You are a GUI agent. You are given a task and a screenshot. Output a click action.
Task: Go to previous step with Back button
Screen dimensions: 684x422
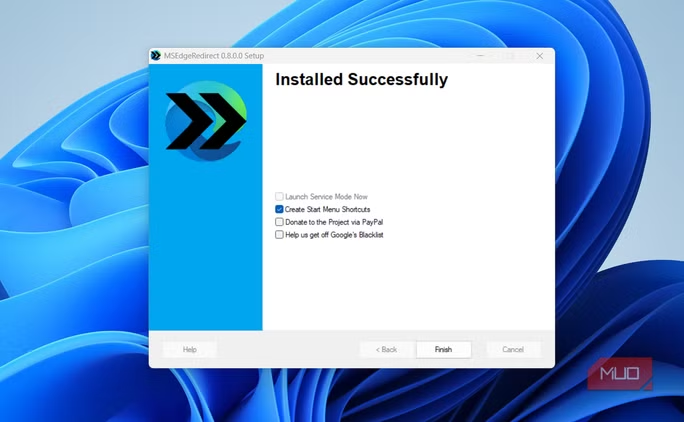[x=386, y=350]
